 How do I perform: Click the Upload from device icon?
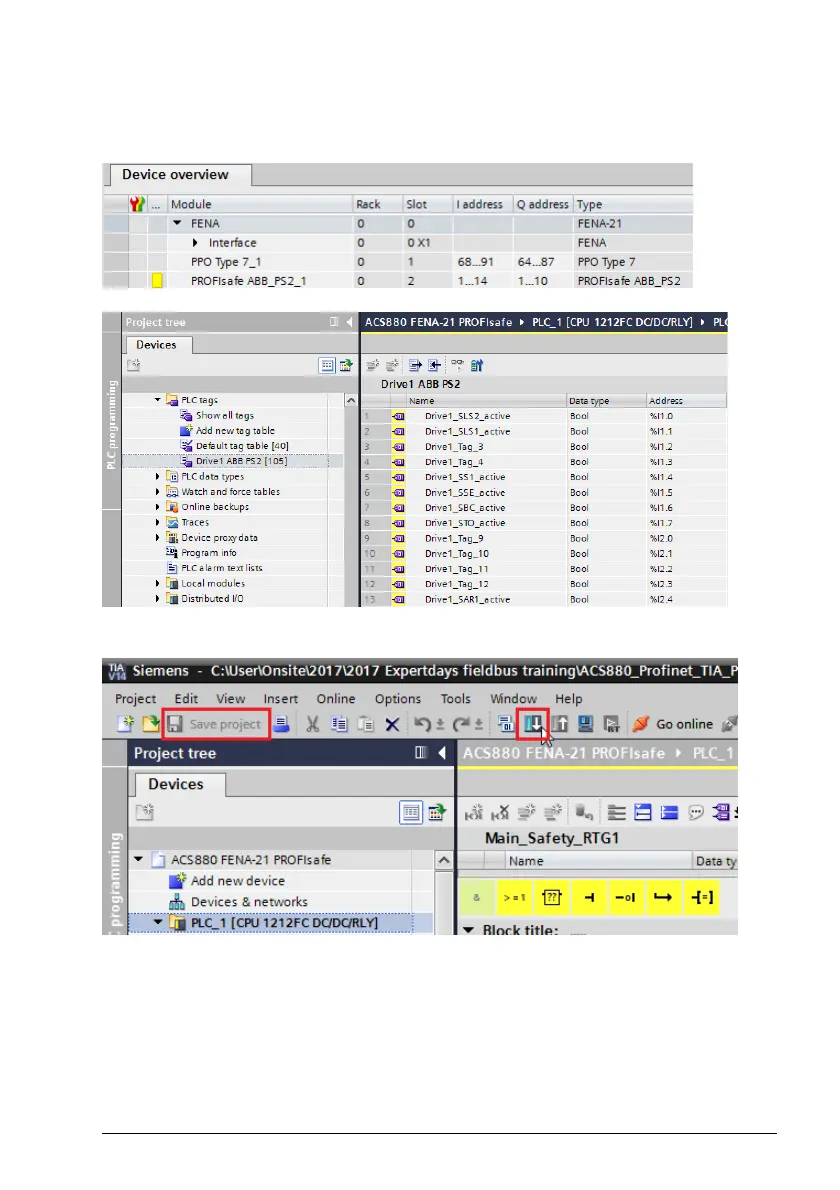coord(559,724)
